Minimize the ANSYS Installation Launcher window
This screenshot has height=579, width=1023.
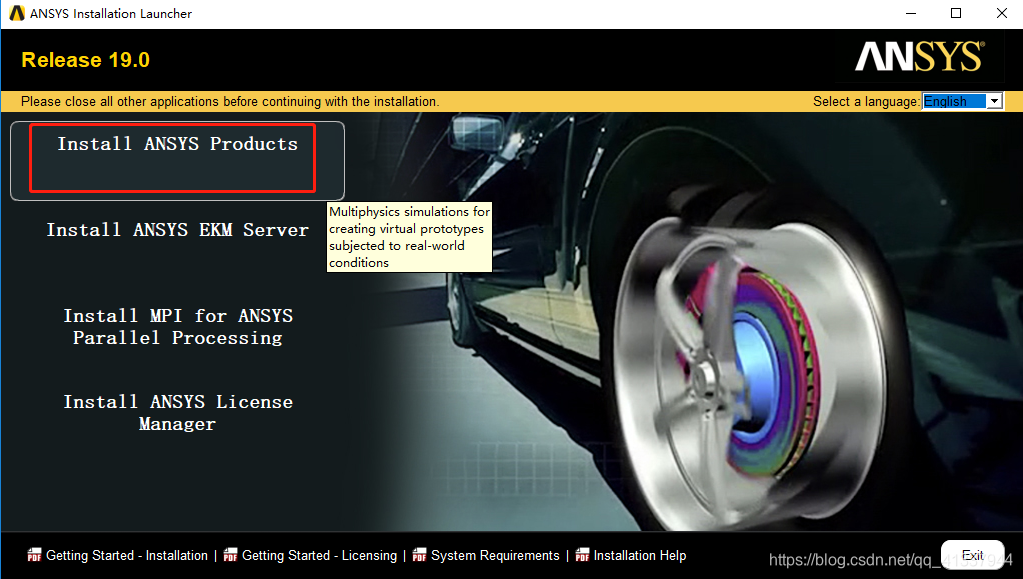pyautogui.click(x=911, y=13)
